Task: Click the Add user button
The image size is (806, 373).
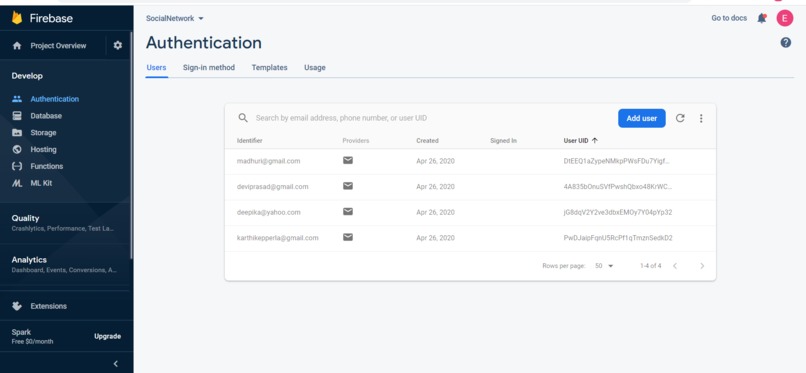Action: pyautogui.click(x=642, y=118)
